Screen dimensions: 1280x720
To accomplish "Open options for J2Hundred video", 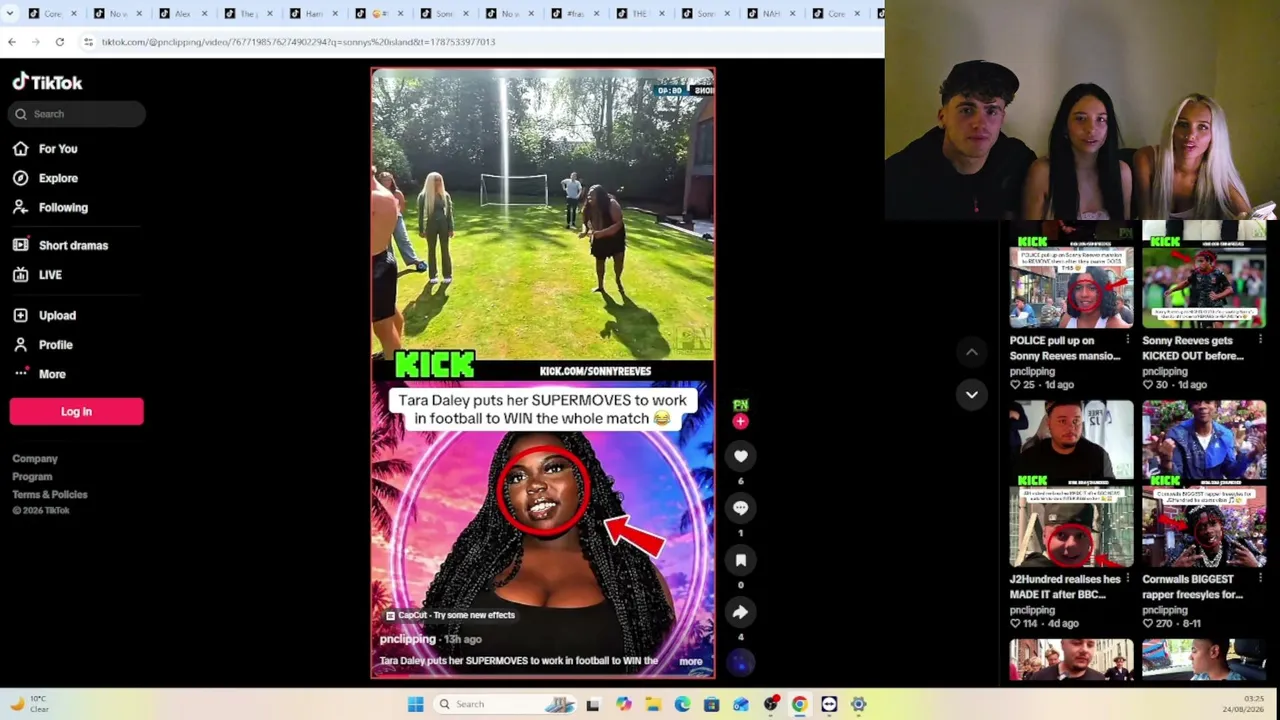I will click(x=1127, y=579).
